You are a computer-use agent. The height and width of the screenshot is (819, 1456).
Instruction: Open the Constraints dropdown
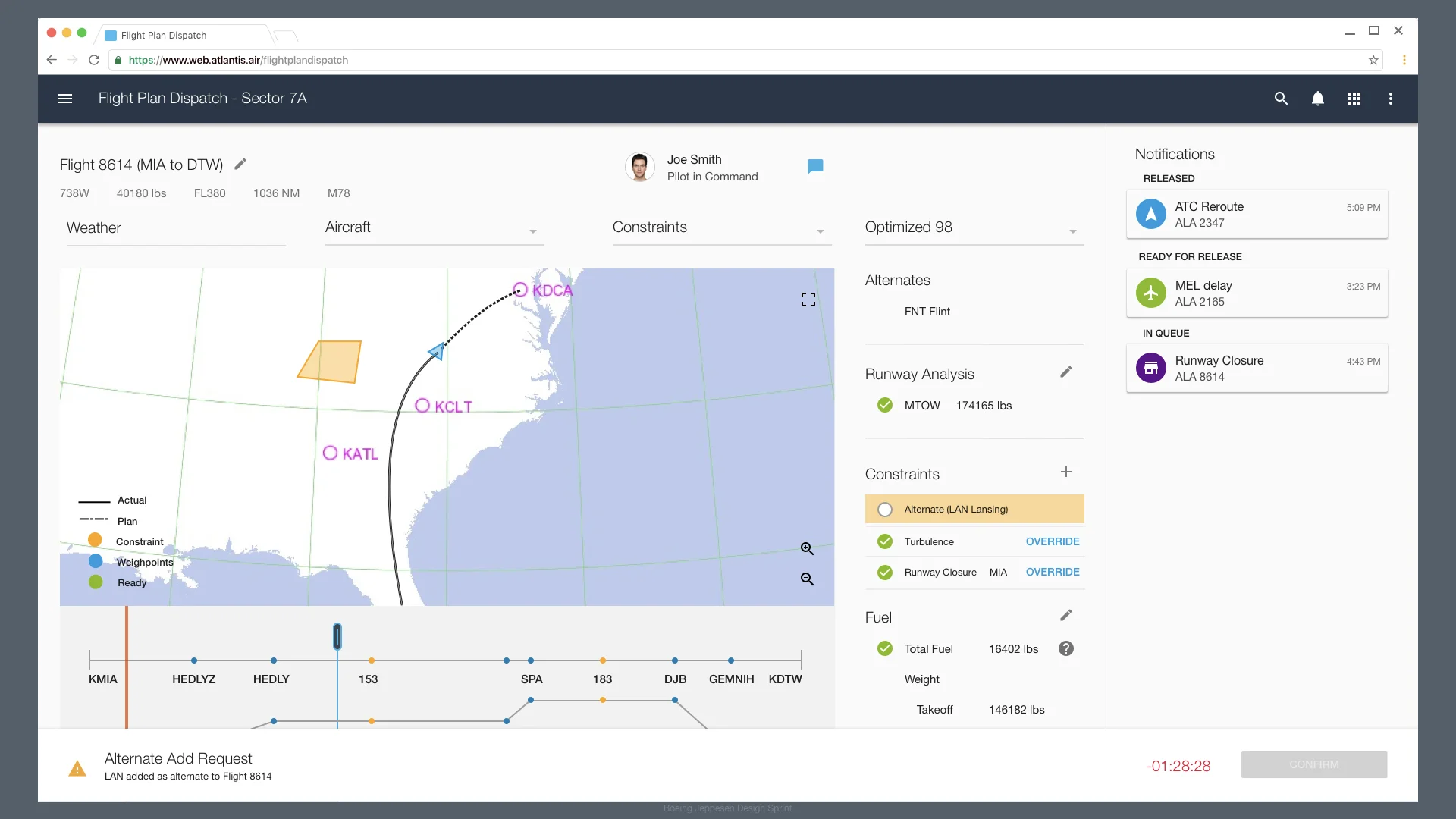(819, 231)
